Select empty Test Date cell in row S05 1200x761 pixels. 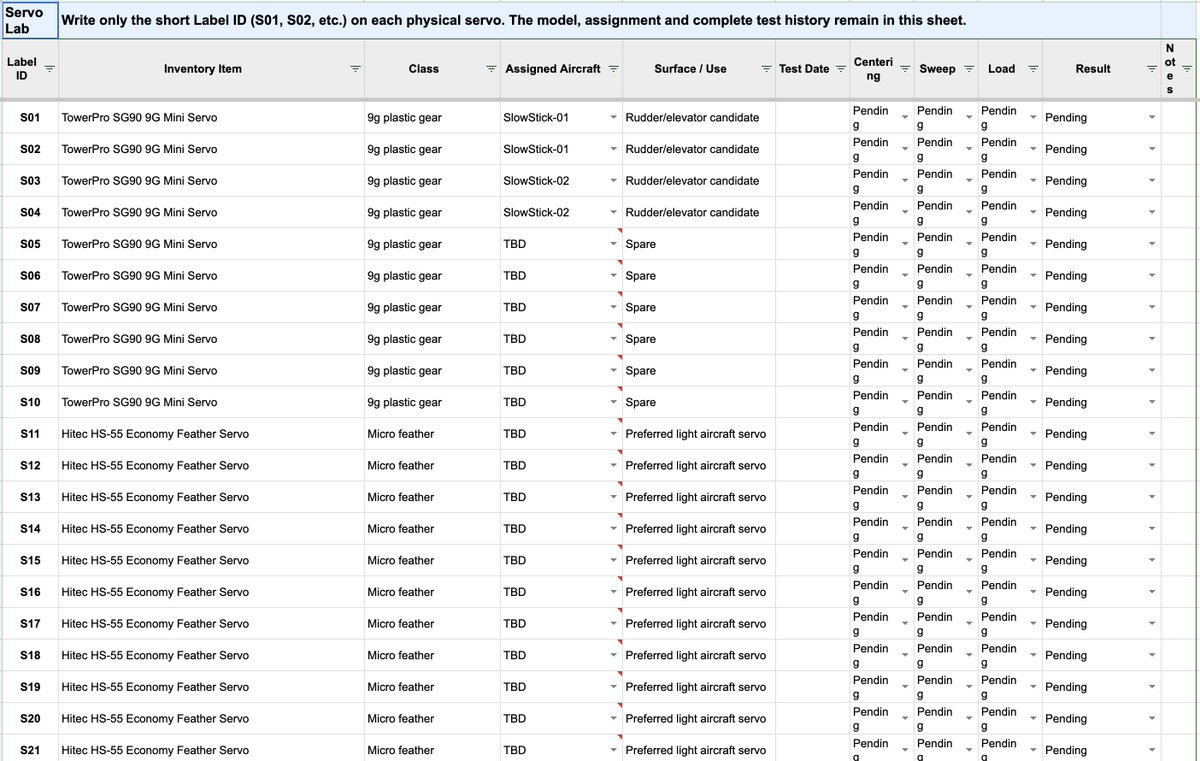[x=812, y=244]
